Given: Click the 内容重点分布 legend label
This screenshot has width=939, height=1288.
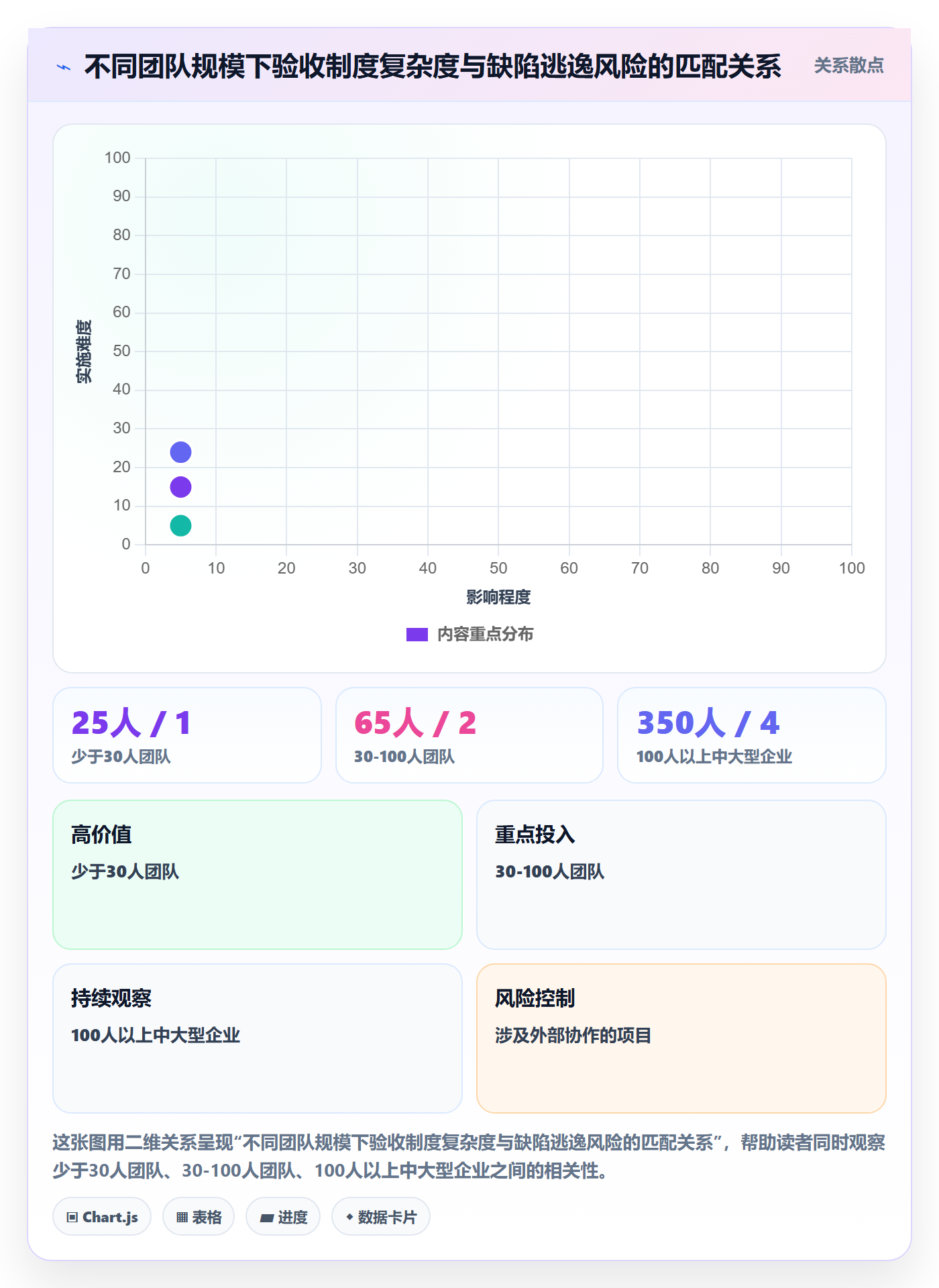Looking at the screenshot, I should pyautogui.click(x=485, y=635).
